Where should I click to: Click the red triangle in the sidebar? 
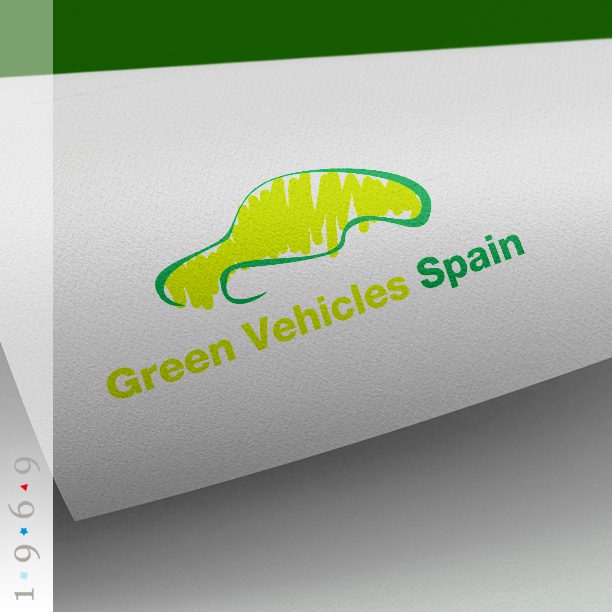click(25, 488)
